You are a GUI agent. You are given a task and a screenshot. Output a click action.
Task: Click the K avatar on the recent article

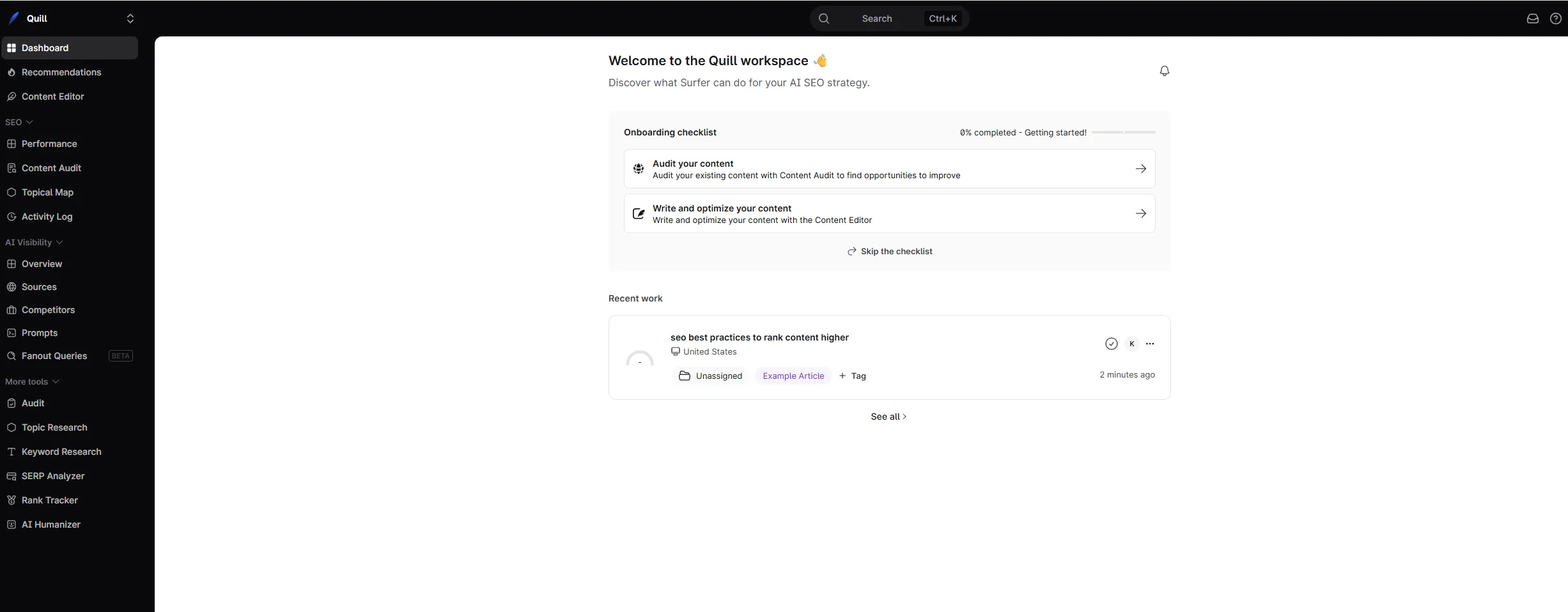point(1131,344)
